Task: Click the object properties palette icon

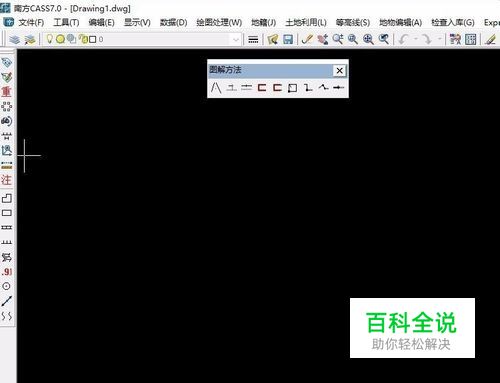Action: (455, 39)
